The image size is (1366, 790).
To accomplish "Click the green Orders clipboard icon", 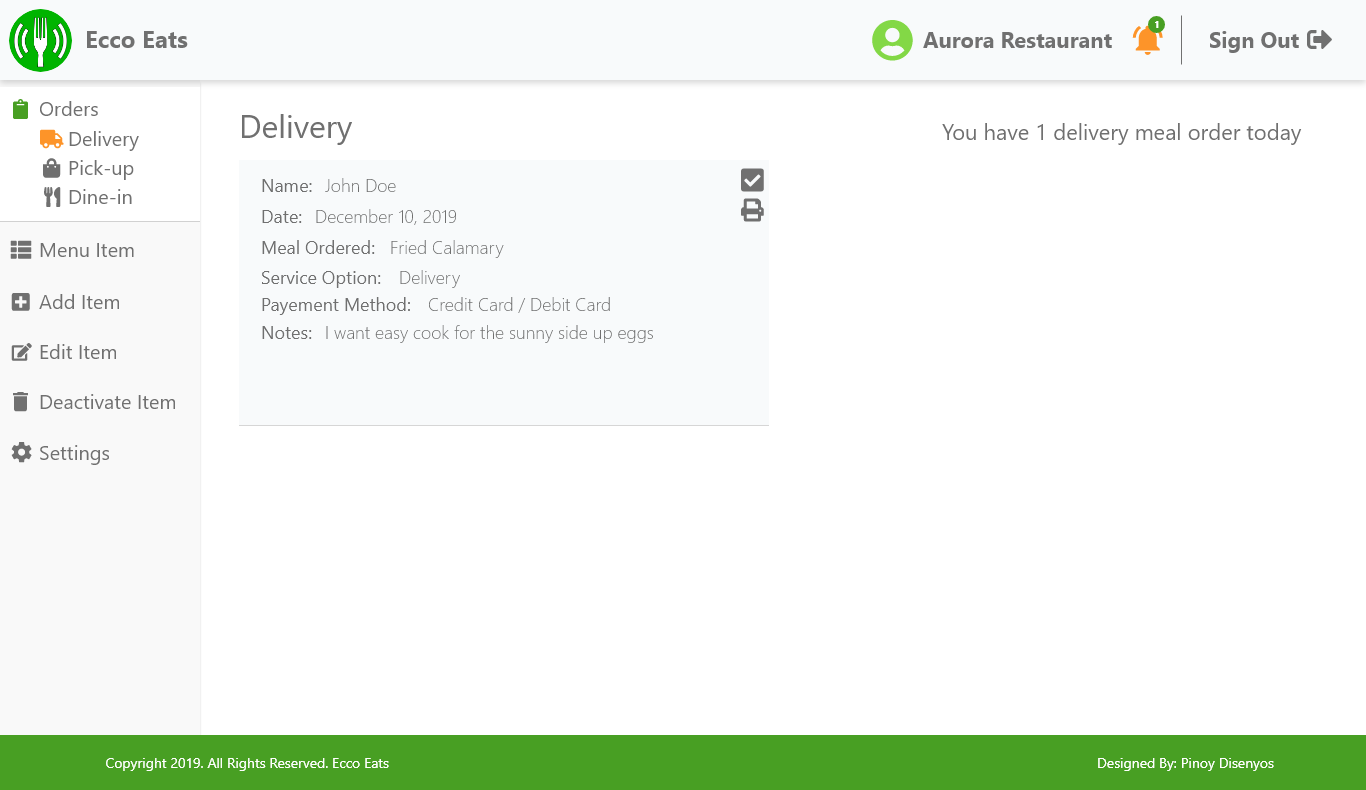I will tap(20, 109).
